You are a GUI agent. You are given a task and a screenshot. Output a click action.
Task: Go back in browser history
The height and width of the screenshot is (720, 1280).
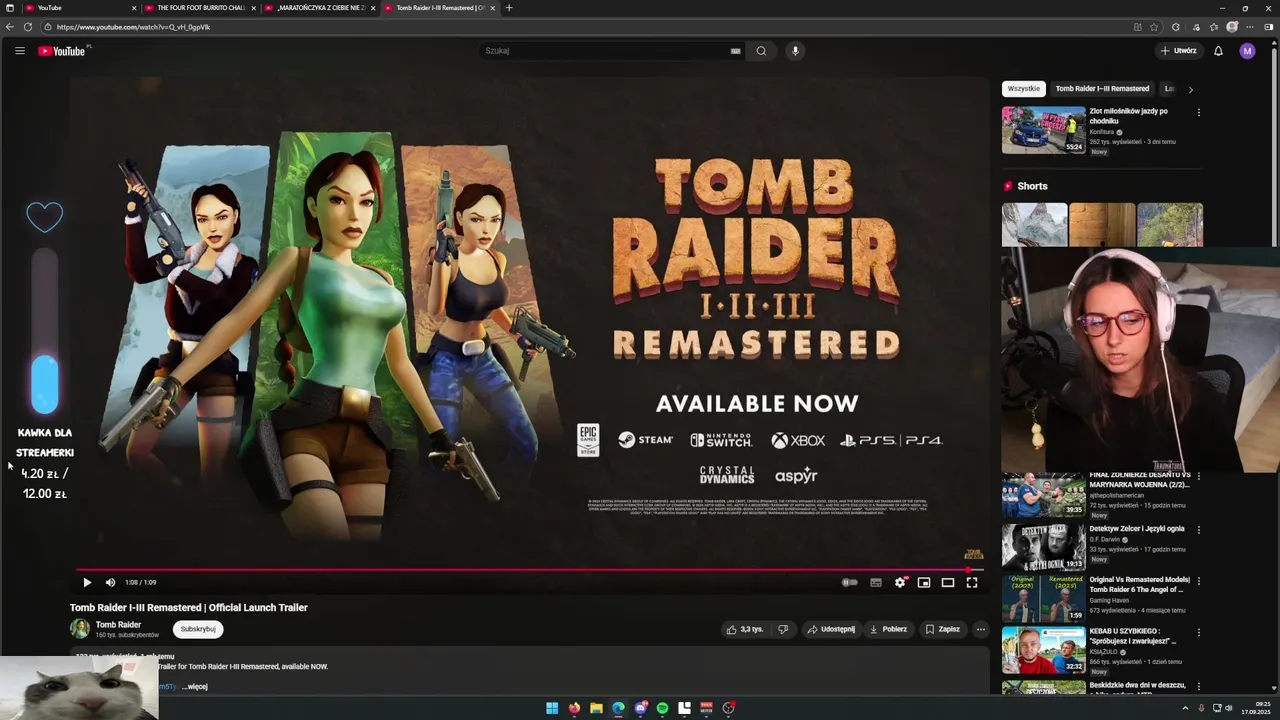tap(10, 27)
